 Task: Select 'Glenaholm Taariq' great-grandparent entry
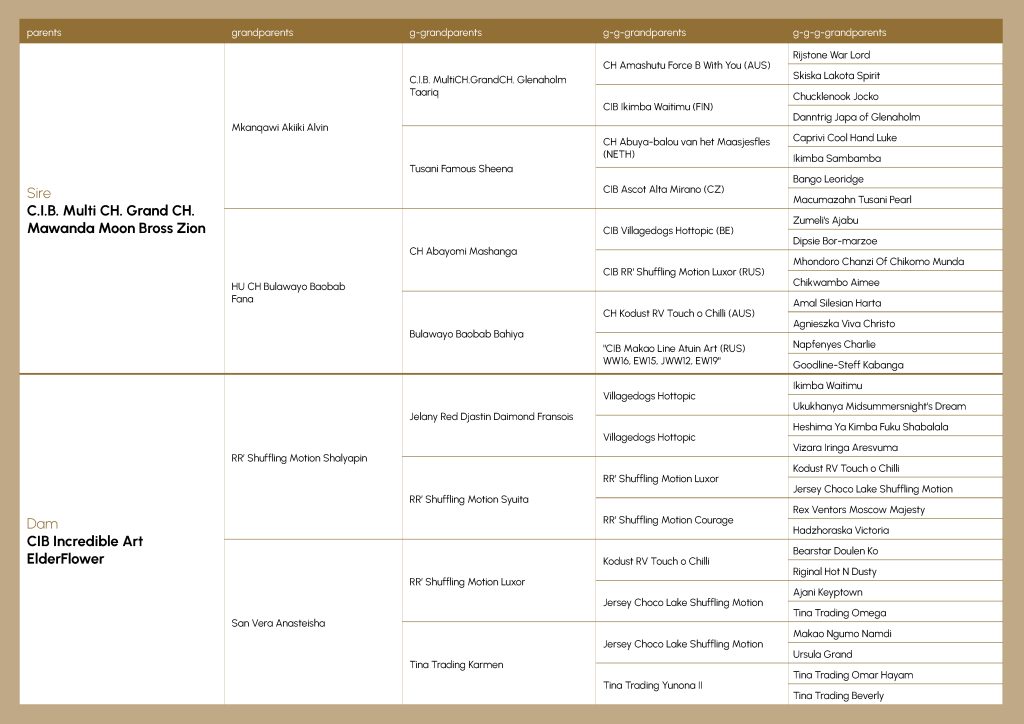click(488, 86)
